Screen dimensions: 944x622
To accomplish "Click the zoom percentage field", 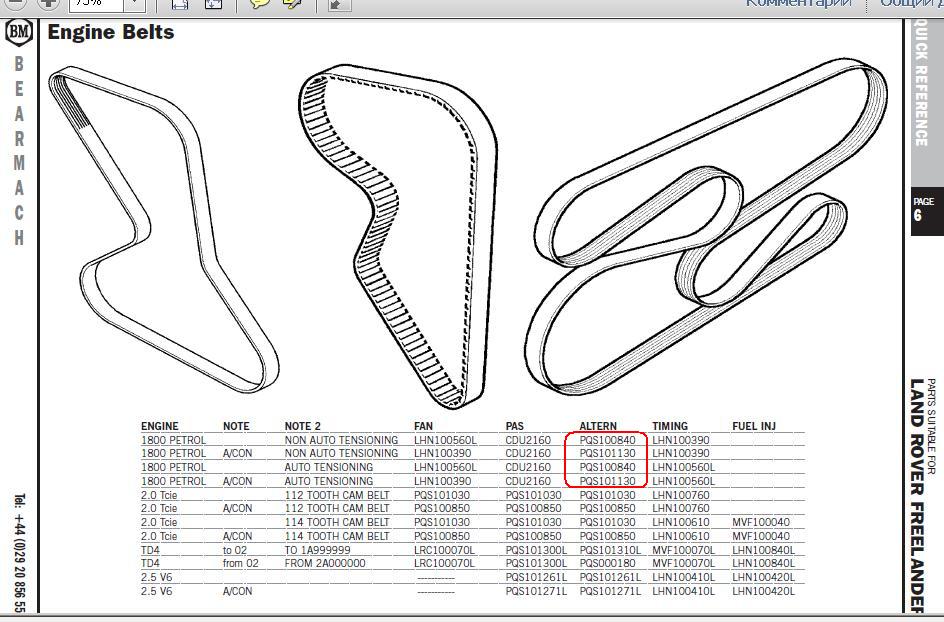I will 97,4.
